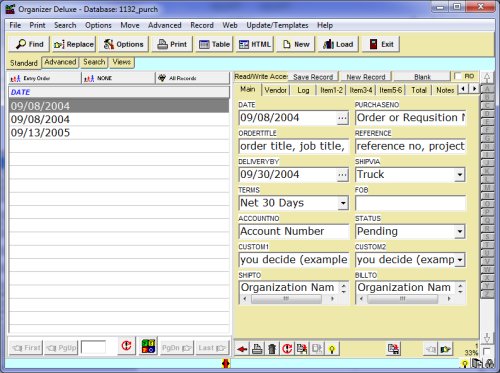Click the Entry Order sort selector
The height and width of the screenshot is (373, 500).
(45, 78)
